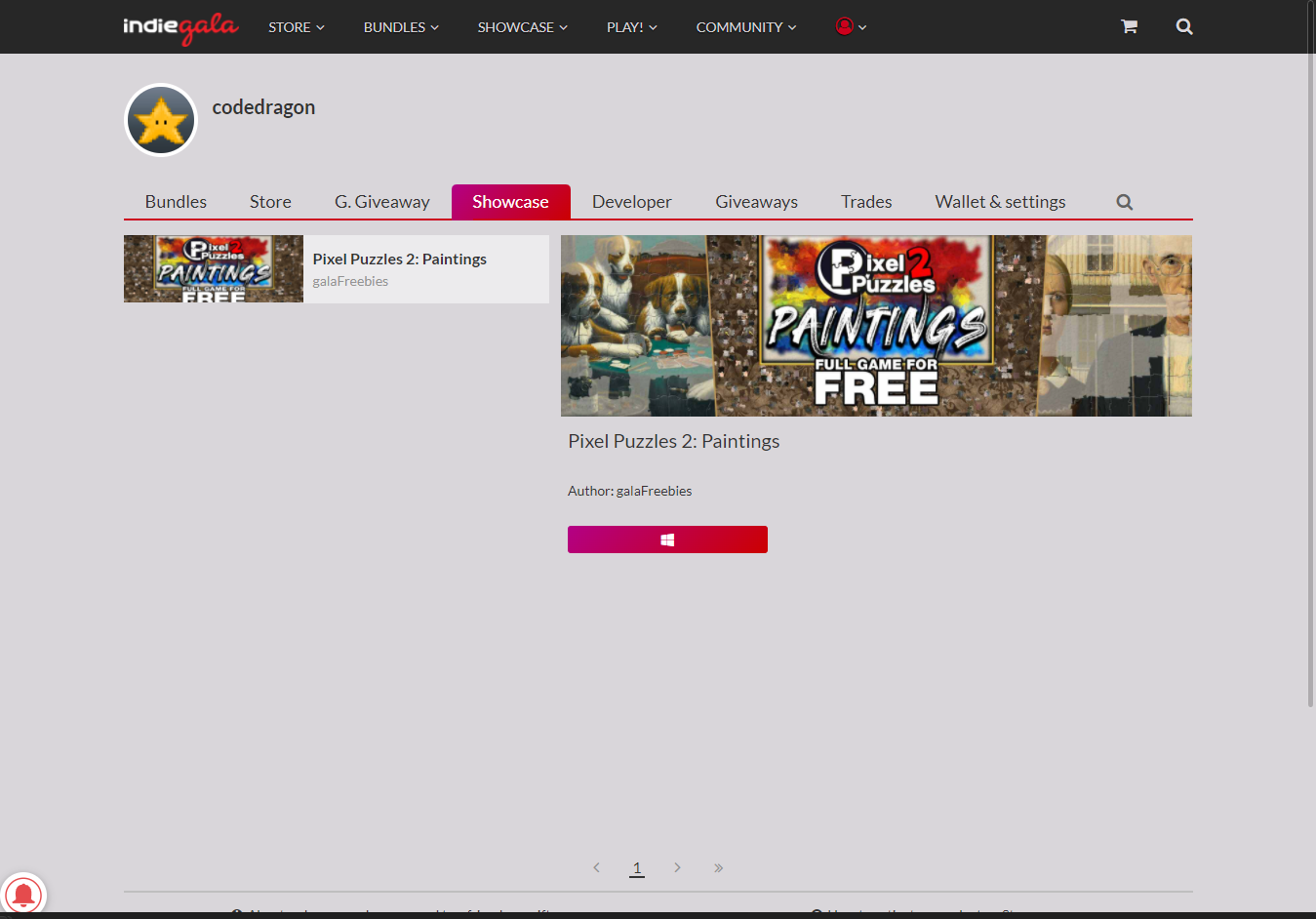The width and height of the screenshot is (1316, 919).
Task: Click the top navigation search magnifier
Action: click(x=1184, y=26)
